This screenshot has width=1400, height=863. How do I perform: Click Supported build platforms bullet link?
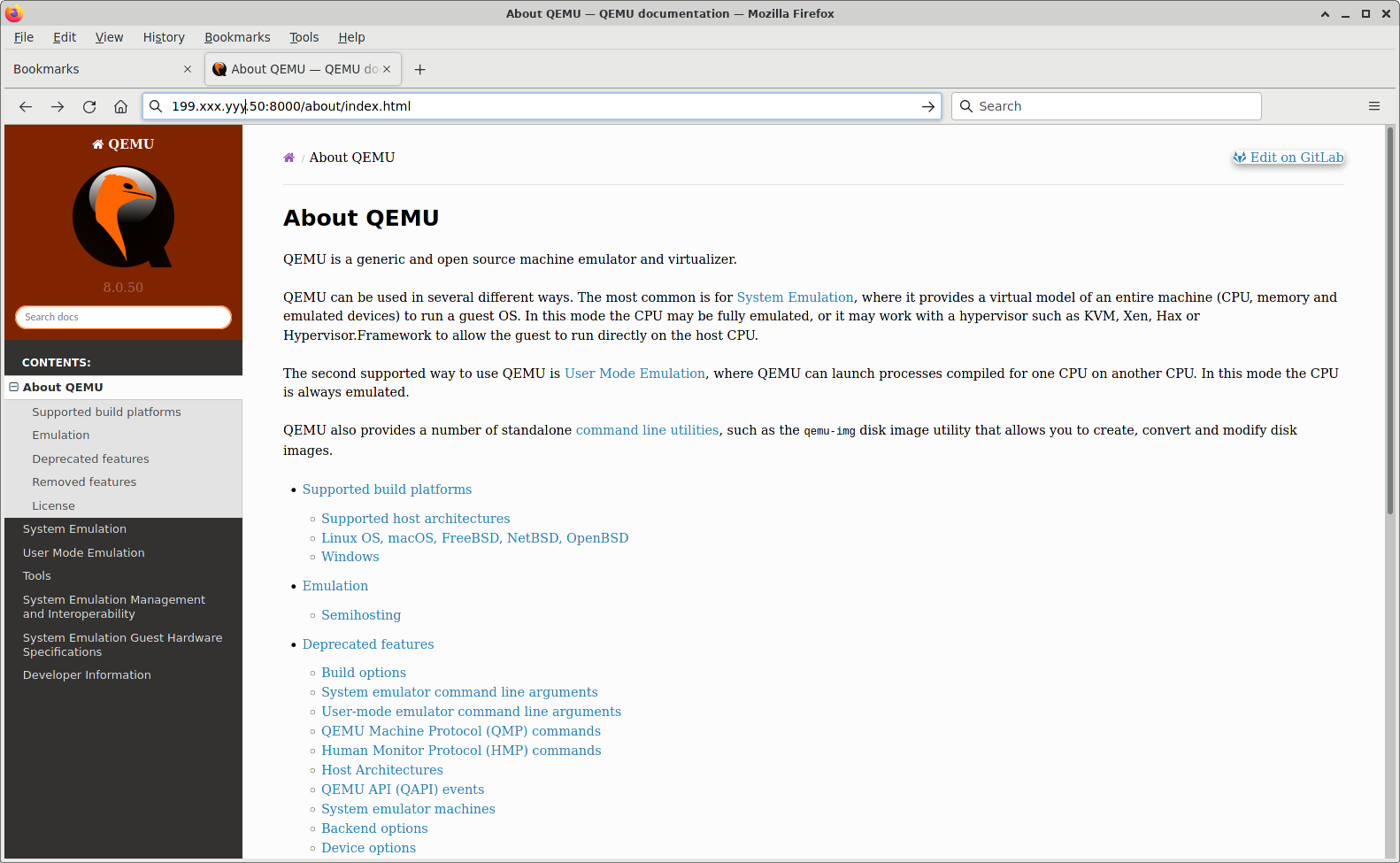[x=387, y=489]
